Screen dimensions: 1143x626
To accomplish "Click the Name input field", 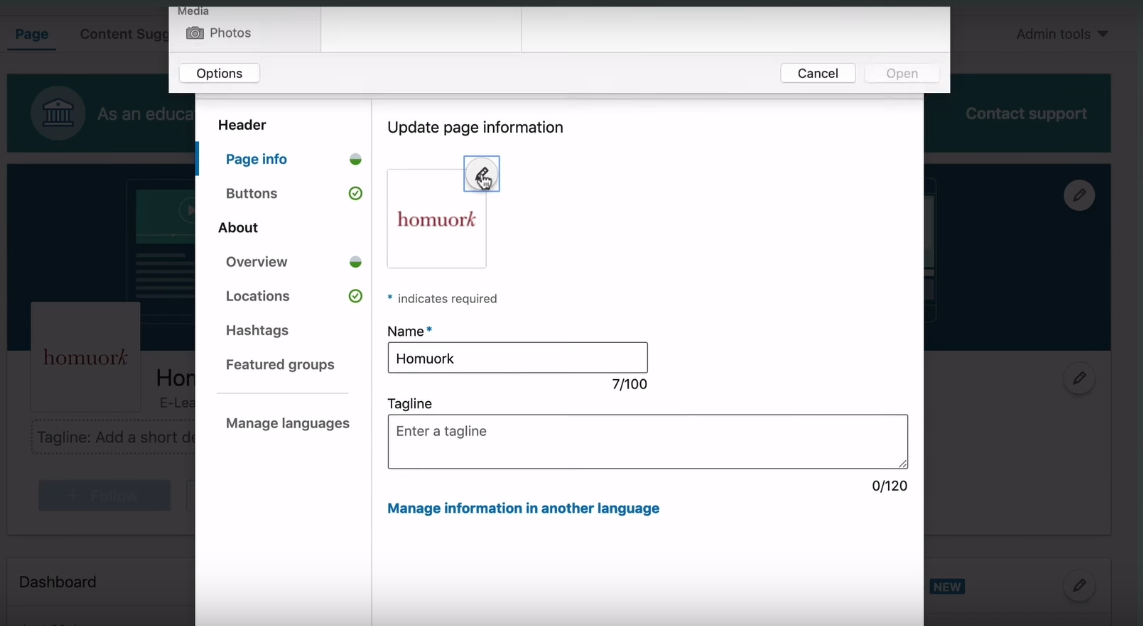I will [518, 358].
